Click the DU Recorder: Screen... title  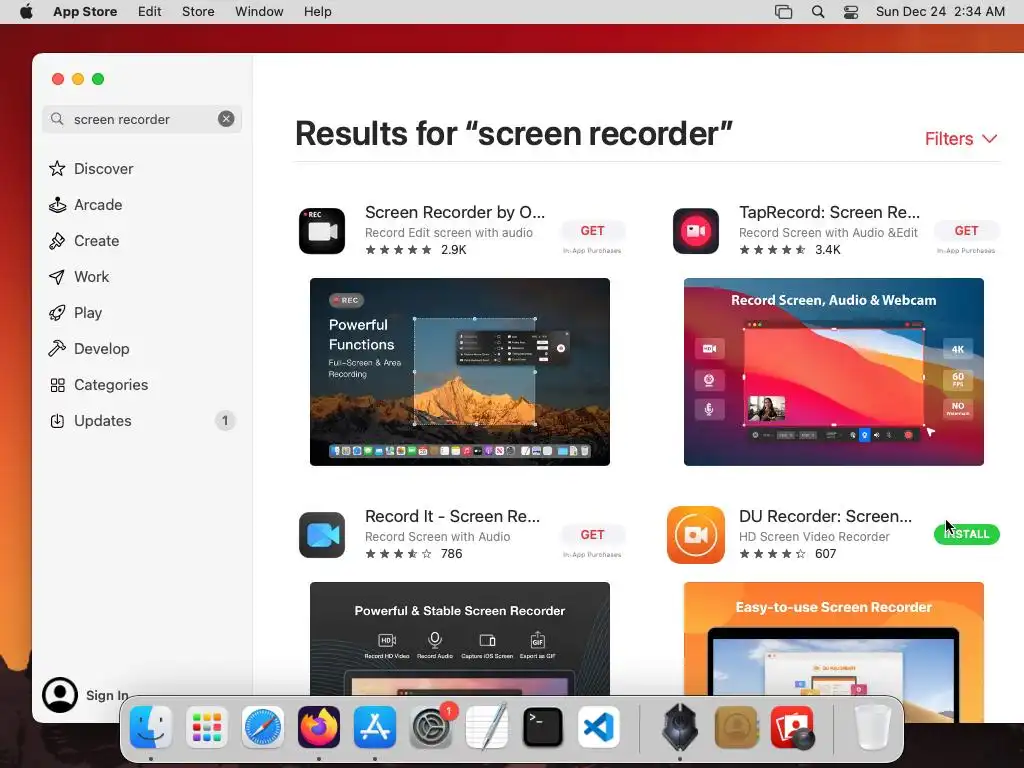pos(825,516)
